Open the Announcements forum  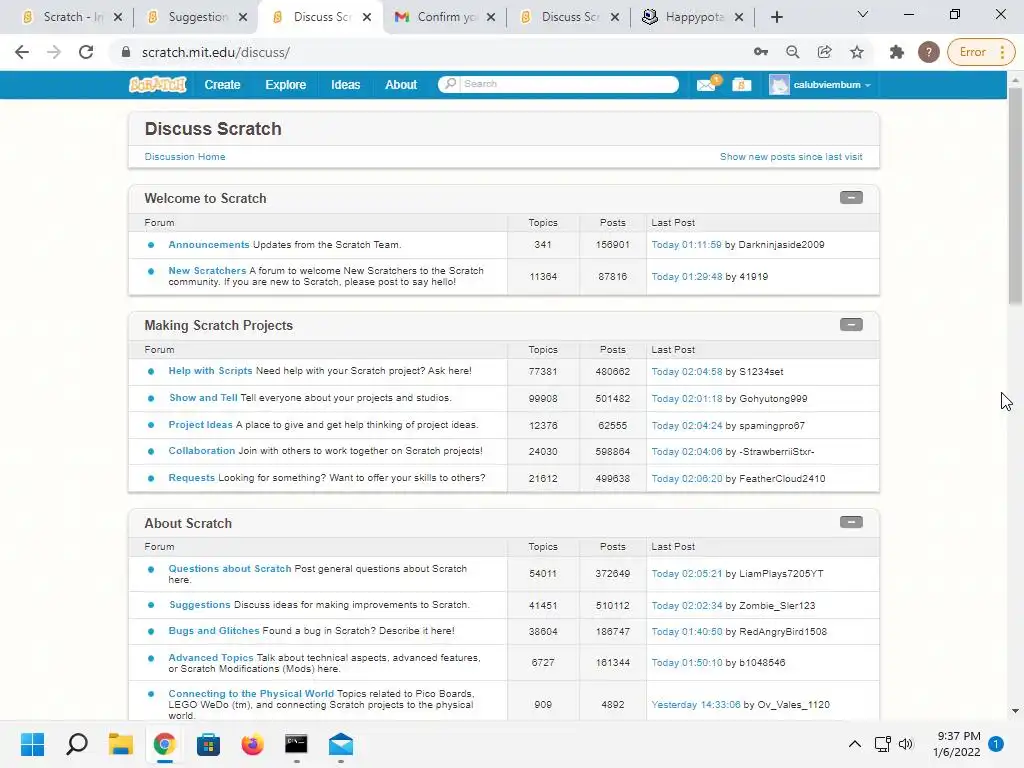pyautogui.click(x=208, y=244)
